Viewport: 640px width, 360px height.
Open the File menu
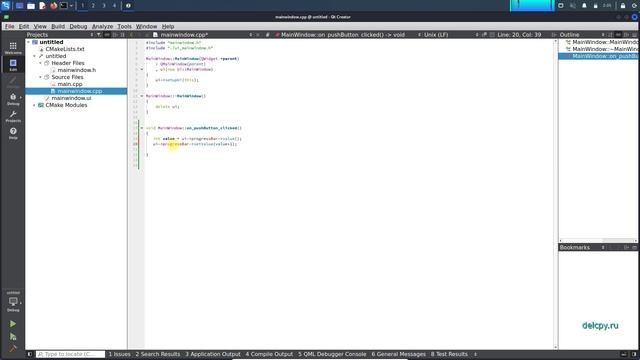(9, 27)
